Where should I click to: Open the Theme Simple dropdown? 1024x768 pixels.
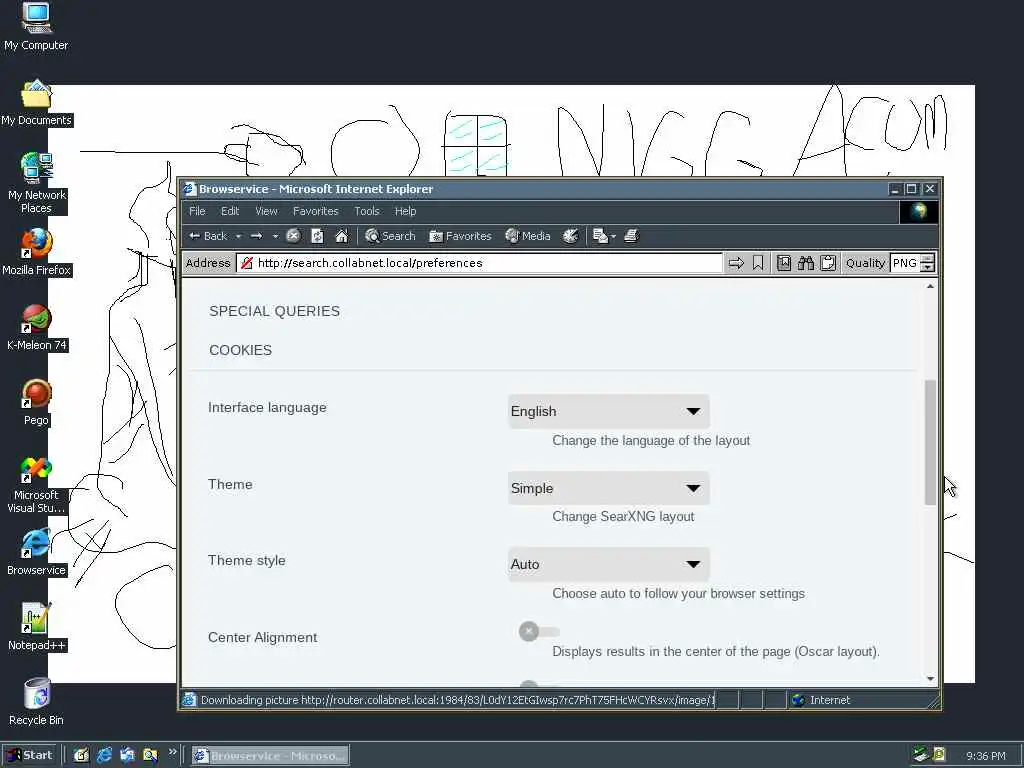pos(608,488)
